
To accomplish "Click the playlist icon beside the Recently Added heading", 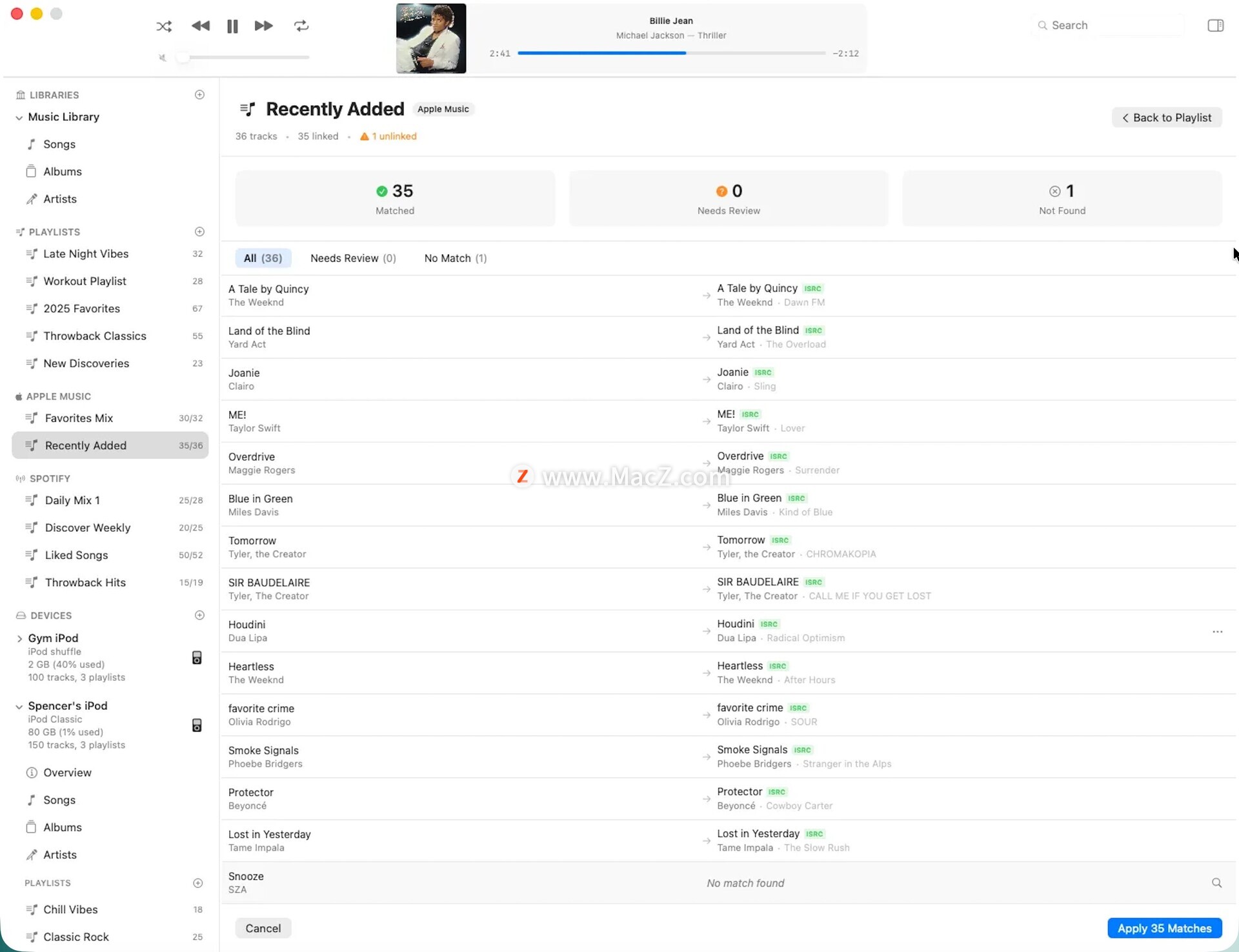I will (247, 109).
